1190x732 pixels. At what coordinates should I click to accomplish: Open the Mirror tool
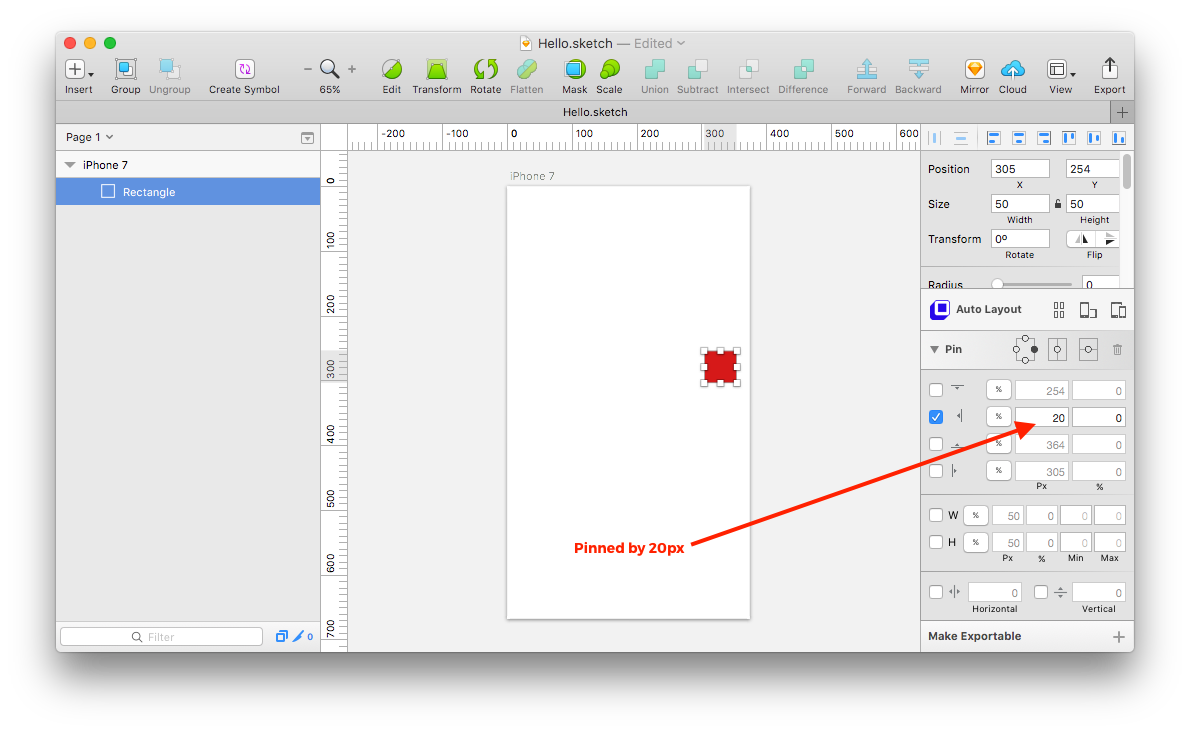click(974, 70)
